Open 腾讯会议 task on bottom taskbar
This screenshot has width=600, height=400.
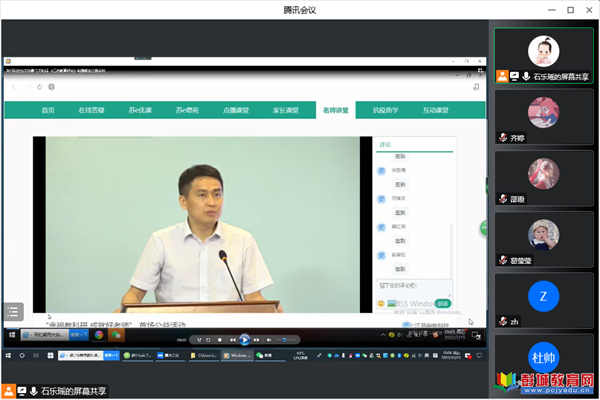[171, 356]
